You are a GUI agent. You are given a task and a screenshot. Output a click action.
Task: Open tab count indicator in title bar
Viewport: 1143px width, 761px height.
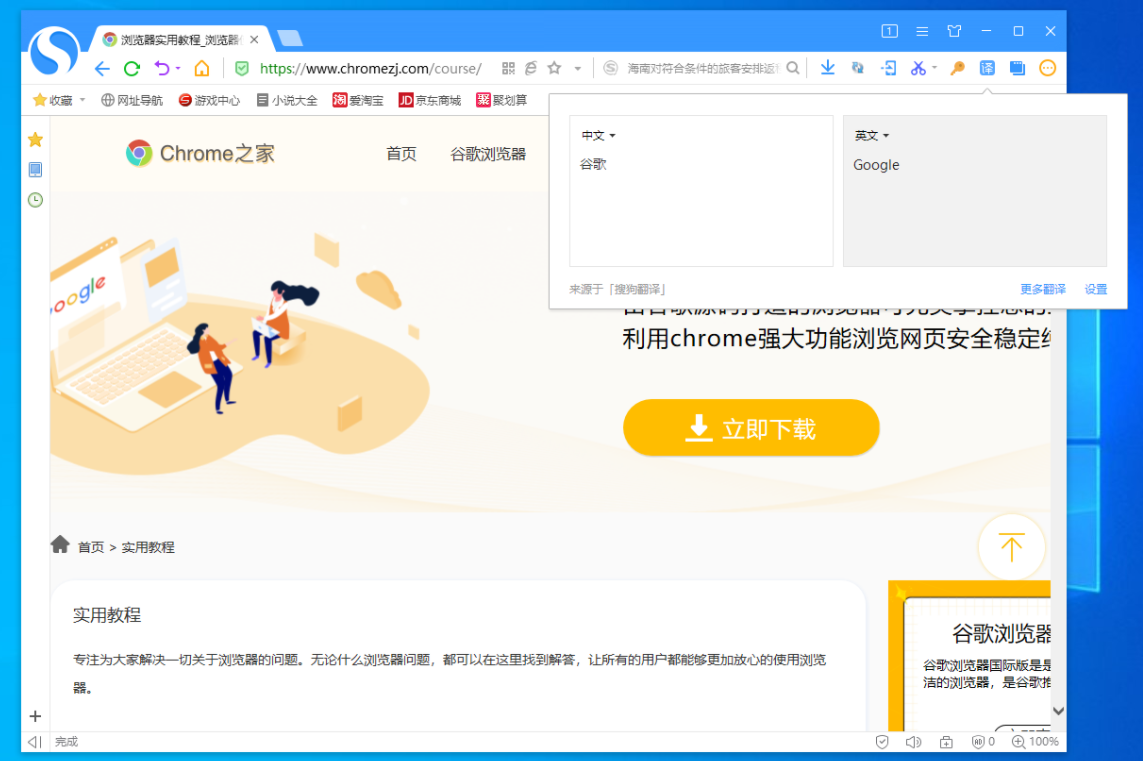coord(889,31)
